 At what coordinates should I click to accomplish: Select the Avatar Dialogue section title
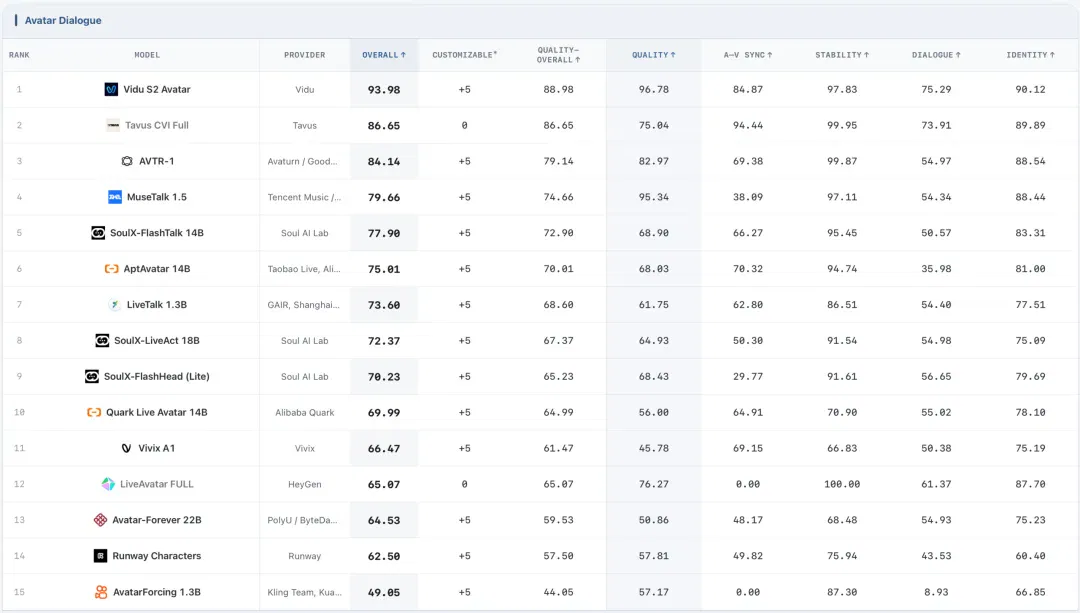click(63, 21)
